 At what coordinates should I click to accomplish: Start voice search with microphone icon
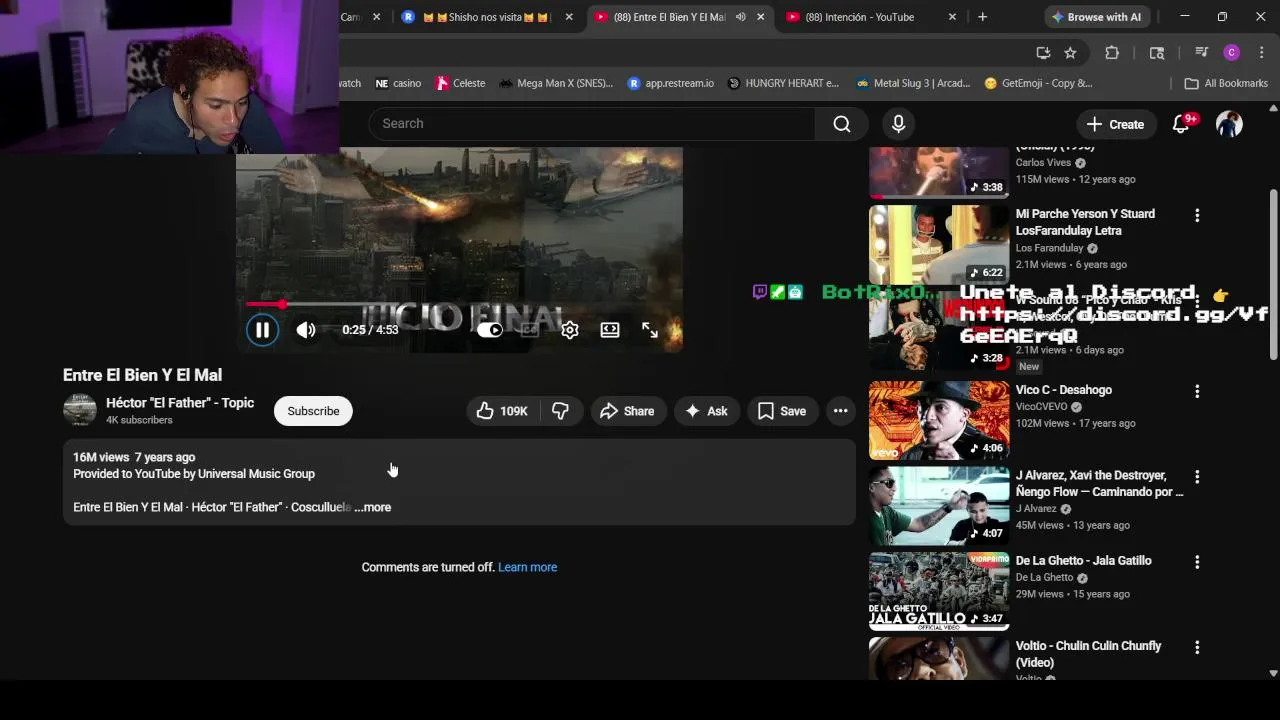click(898, 123)
